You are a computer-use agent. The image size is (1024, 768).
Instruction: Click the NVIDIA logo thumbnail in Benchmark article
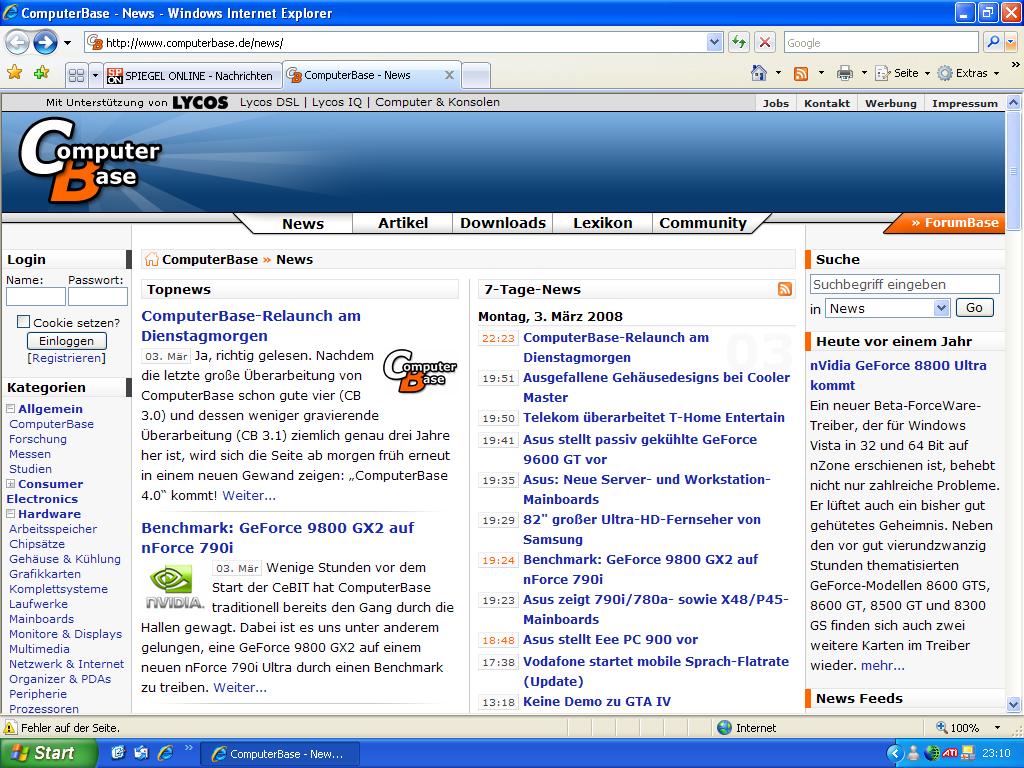[174, 588]
